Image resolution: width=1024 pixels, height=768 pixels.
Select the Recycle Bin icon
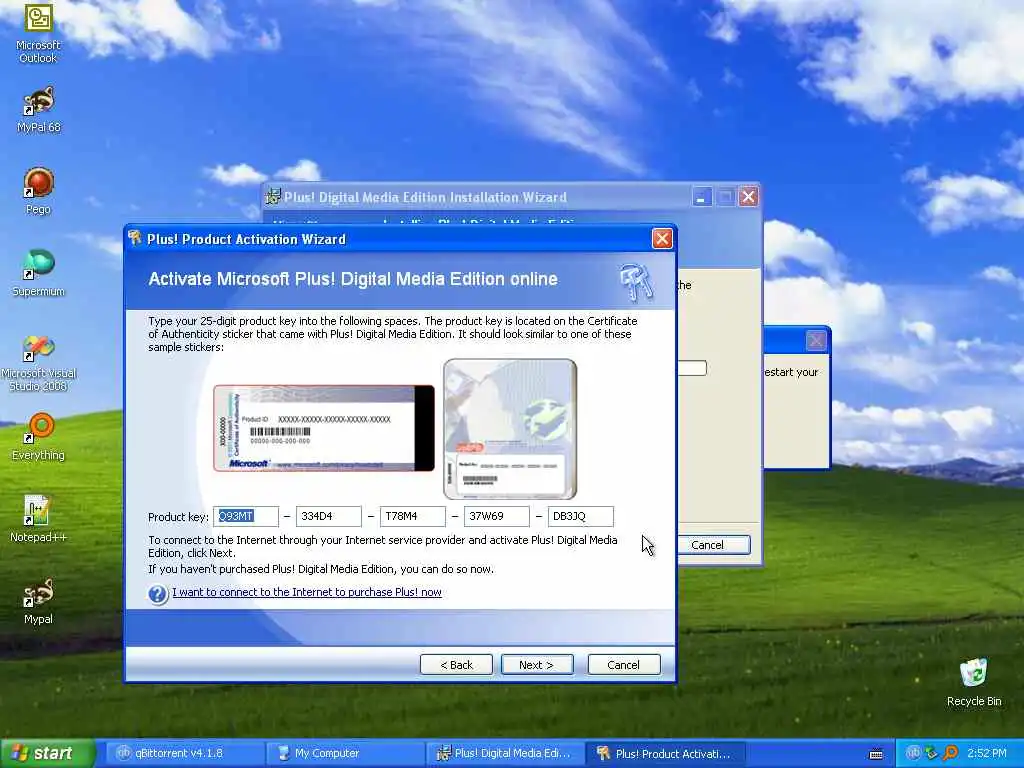[x=974, y=682]
